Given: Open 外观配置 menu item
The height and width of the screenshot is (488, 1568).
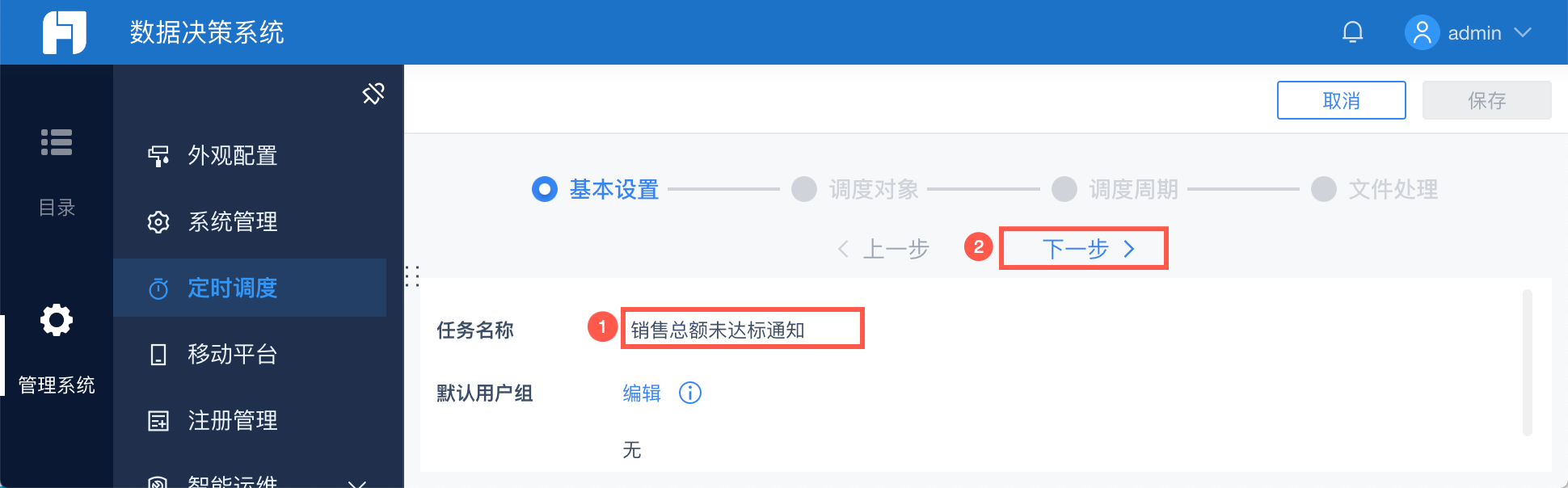Looking at the screenshot, I should pos(232,155).
